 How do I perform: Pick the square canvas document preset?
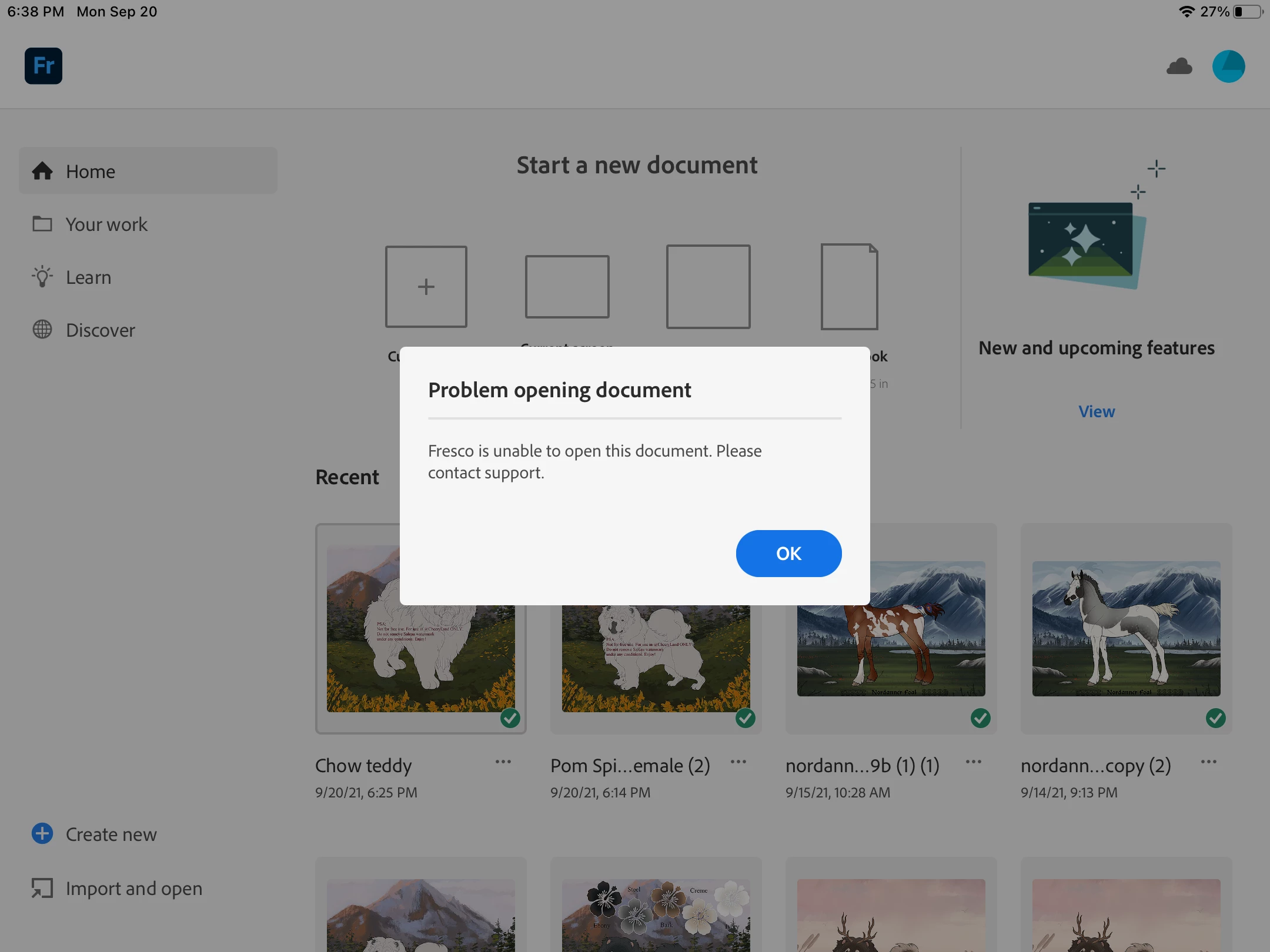(x=708, y=287)
